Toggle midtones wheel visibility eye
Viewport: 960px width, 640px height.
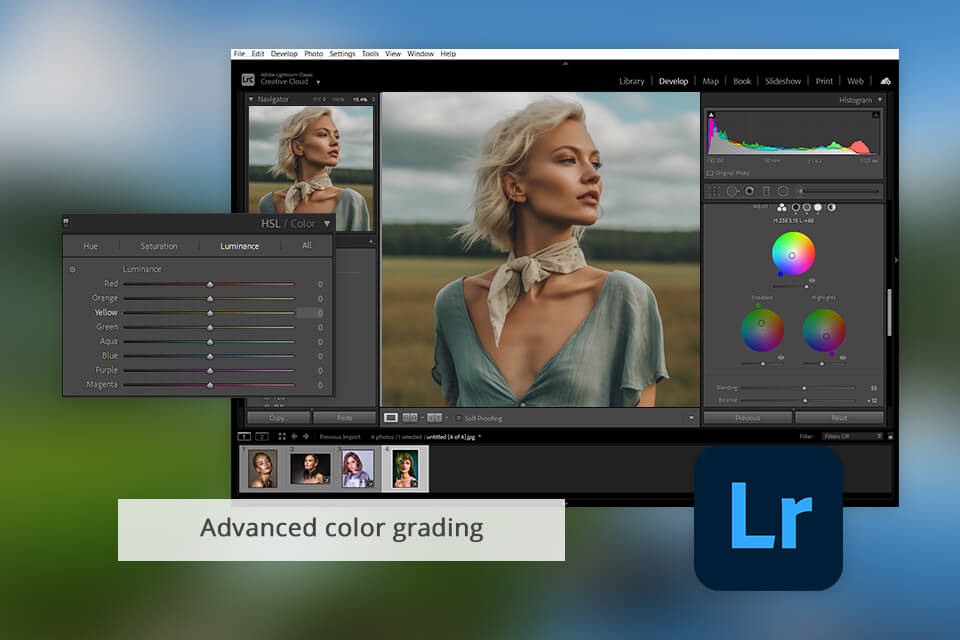pyautogui.click(x=812, y=280)
